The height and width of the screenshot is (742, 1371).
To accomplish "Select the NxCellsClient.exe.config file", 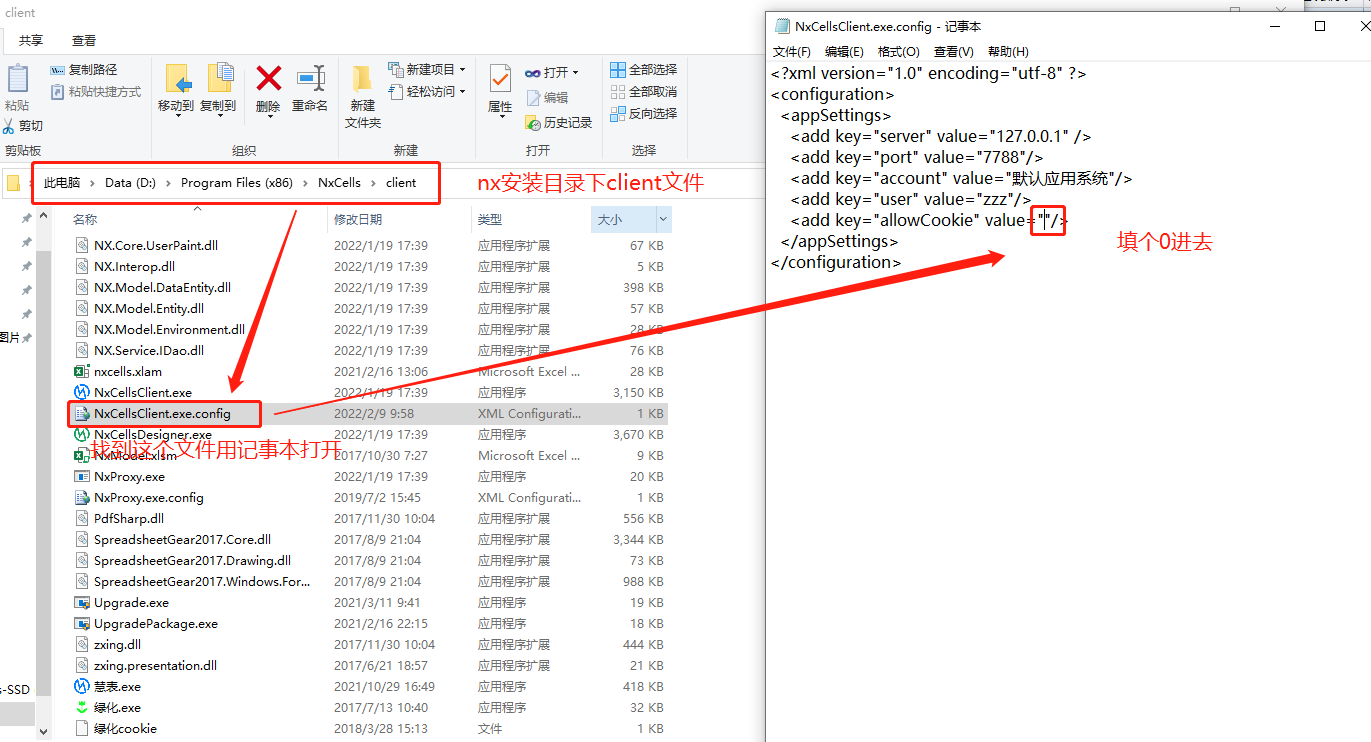I will [162, 414].
